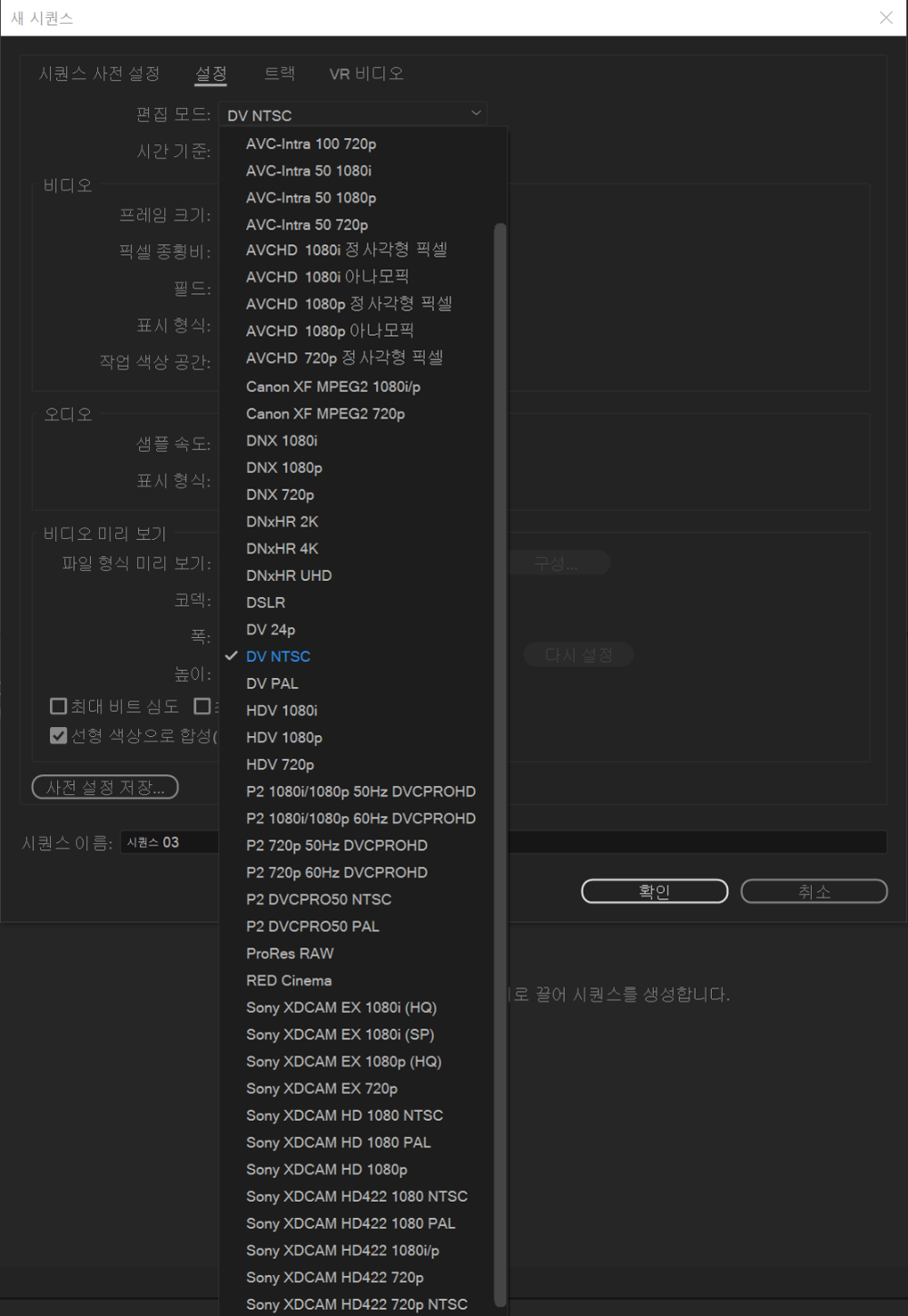908x1316 pixels.
Task: Collapse the 편집 모드 dropdown arrow
Action: (476, 113)
